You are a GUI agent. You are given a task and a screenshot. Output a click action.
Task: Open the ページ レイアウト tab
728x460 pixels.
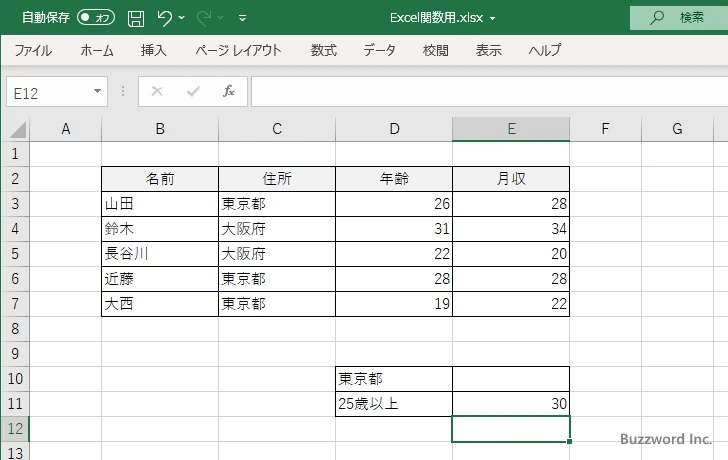pyautogui.click(x=238, y=50)
